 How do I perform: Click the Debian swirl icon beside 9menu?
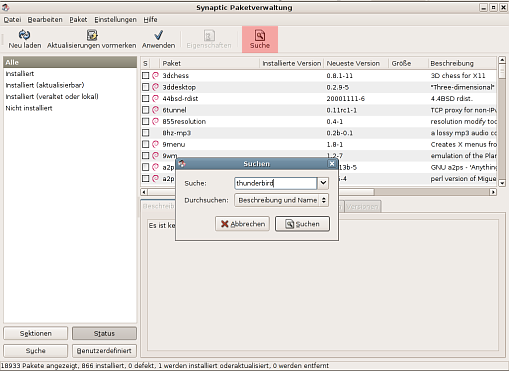tap(155, 144)
